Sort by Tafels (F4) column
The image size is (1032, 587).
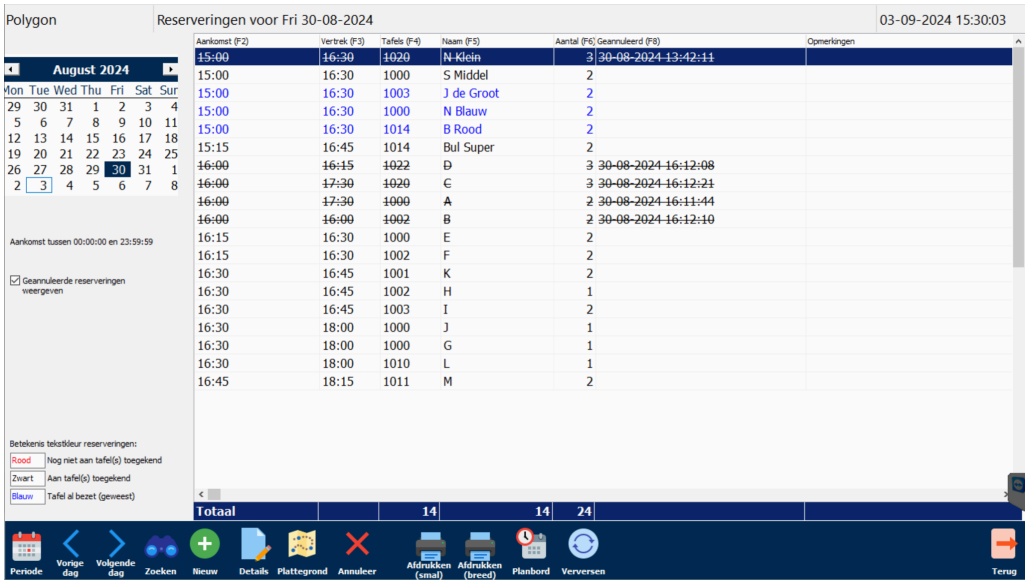[x=410, y=41]
